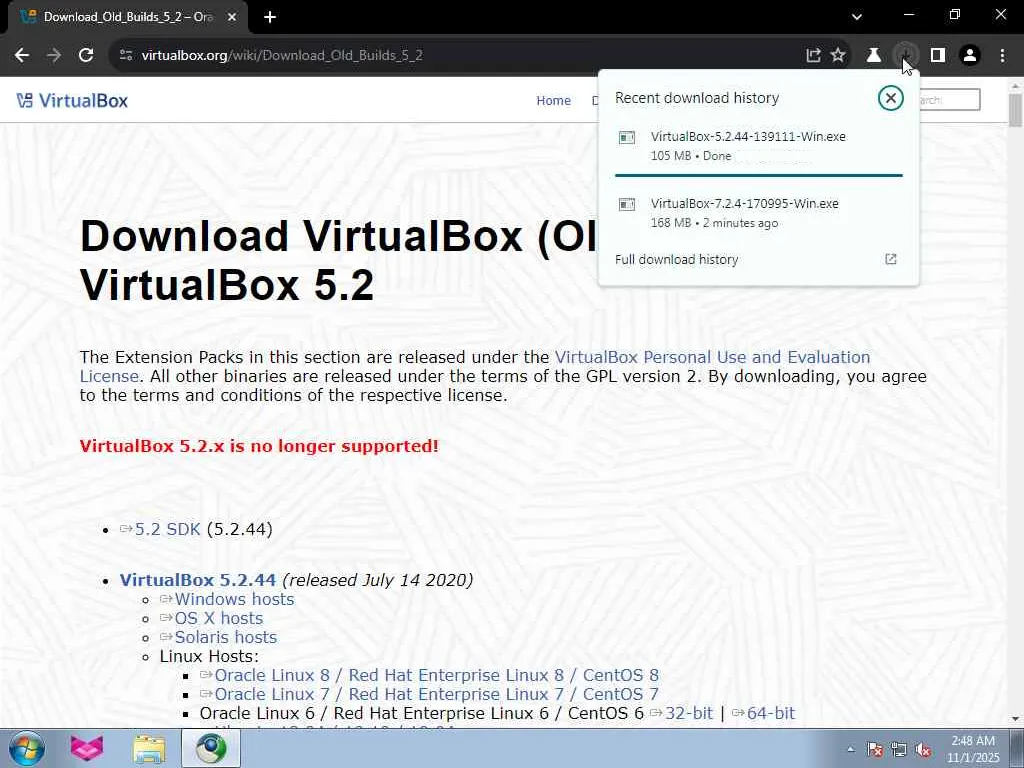Open the network tray icon

click(899, 750)
